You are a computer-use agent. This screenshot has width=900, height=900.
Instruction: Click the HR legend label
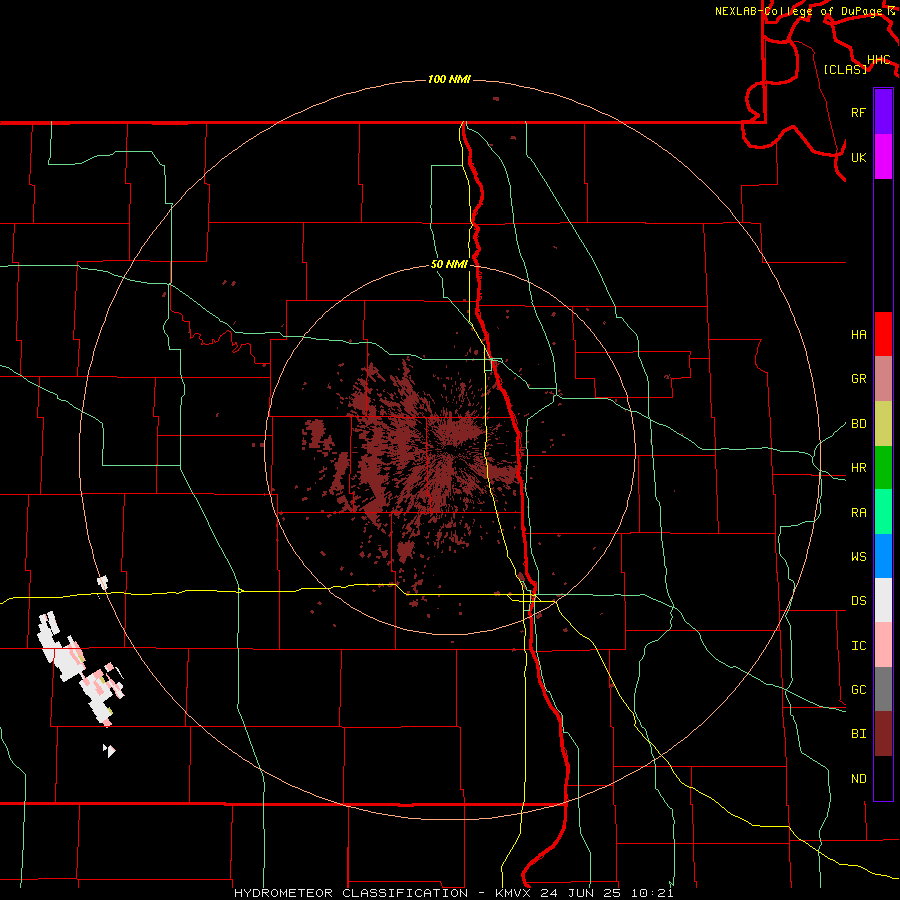[x=858, y=468]
